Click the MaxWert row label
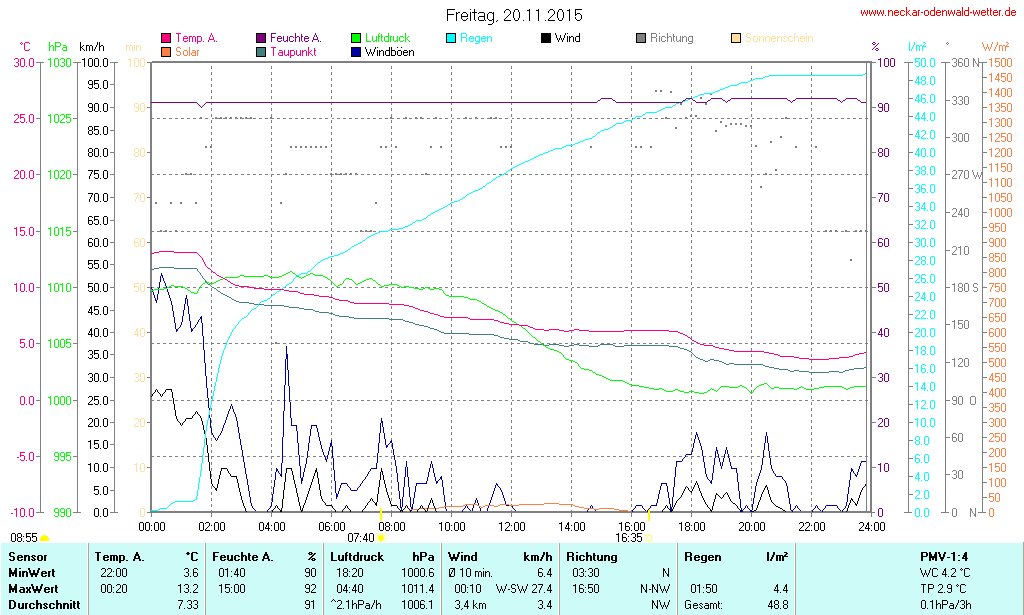Image resolution: width=1024 pixels, height=615 pixels. (x=33, y=589)
